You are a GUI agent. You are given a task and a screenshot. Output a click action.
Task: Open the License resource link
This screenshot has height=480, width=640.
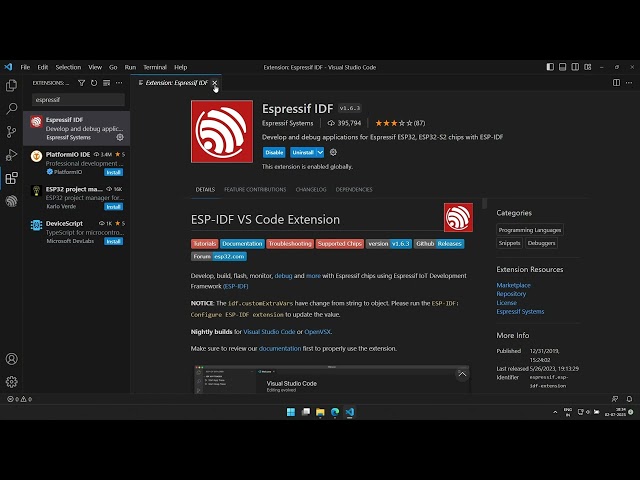tap(507, 303)
